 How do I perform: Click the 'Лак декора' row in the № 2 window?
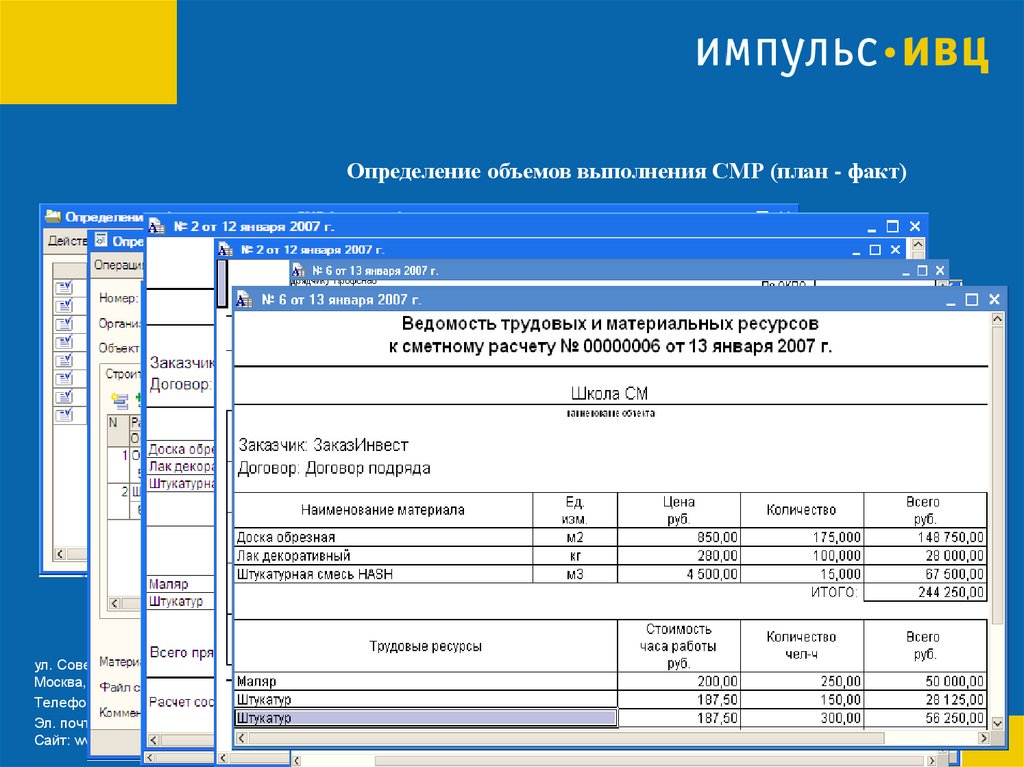(x=181, y=466)
